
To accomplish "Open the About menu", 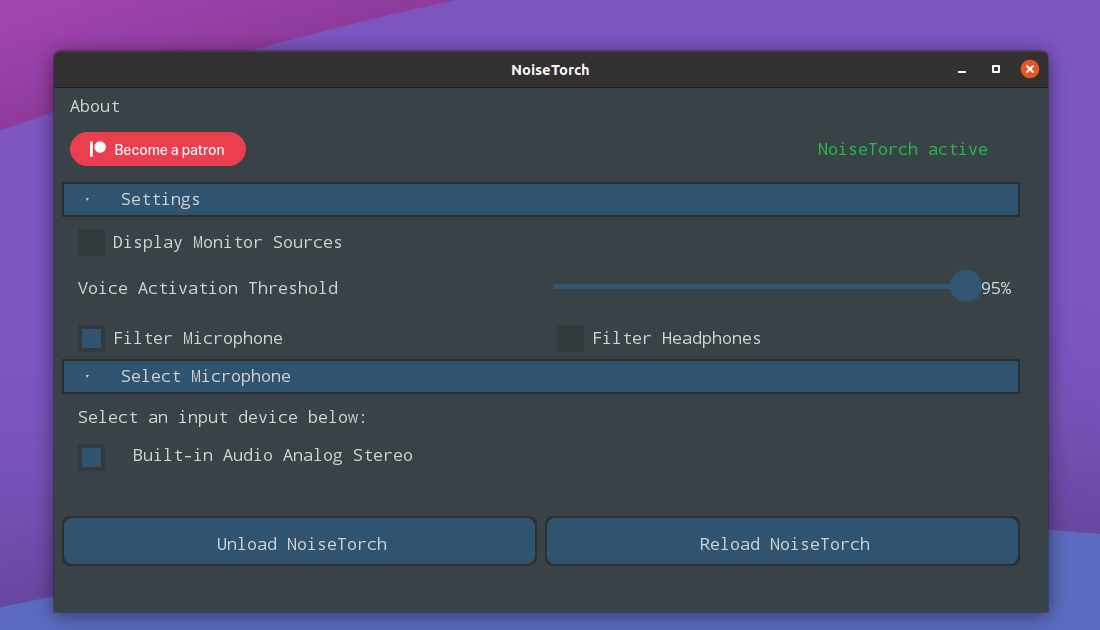I will click(x=95, y=106).
